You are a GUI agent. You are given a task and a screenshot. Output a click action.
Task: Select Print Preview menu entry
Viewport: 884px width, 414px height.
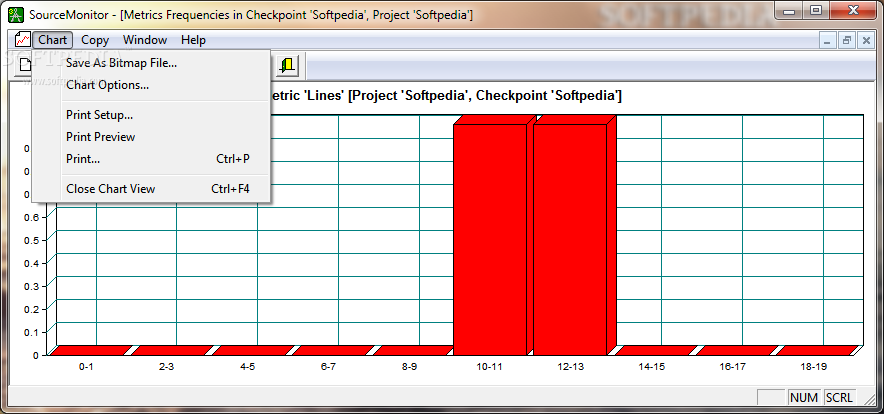151,137
